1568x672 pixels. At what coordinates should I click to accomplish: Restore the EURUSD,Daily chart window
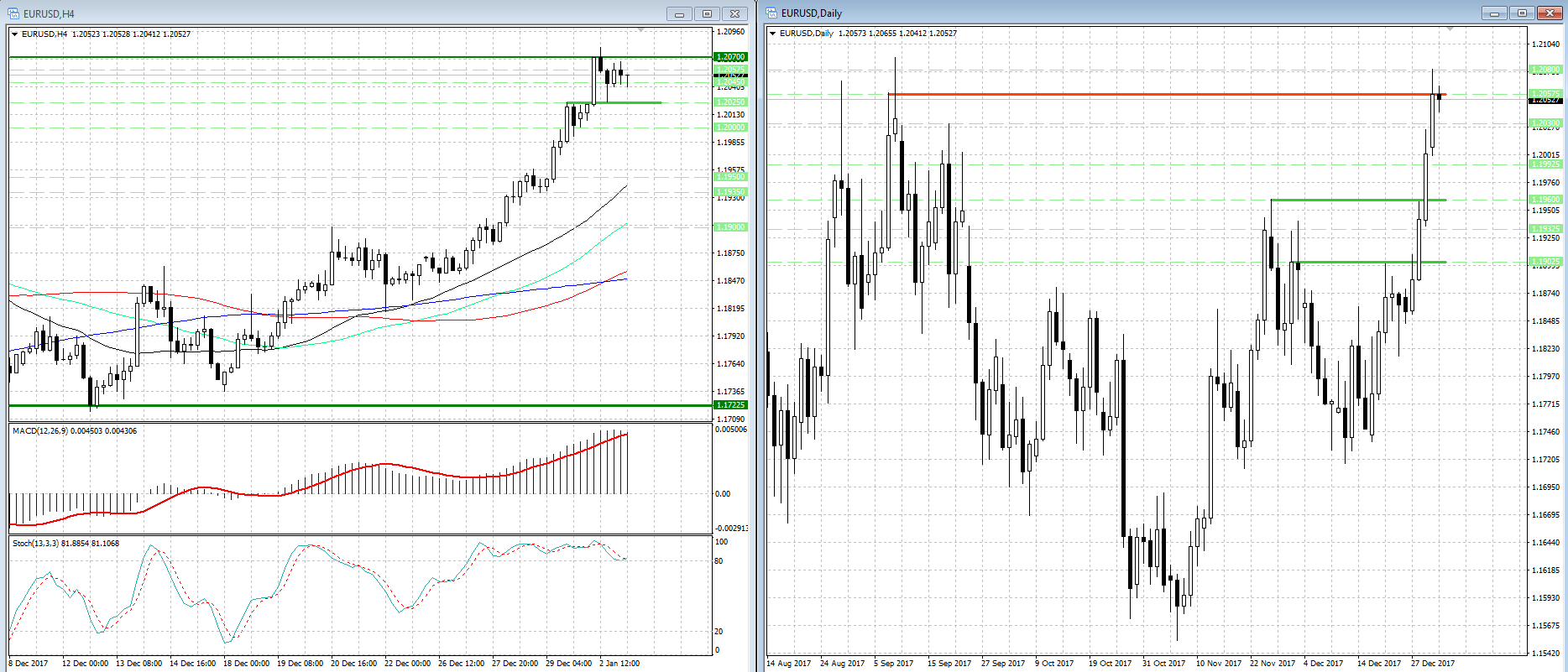1522,13
